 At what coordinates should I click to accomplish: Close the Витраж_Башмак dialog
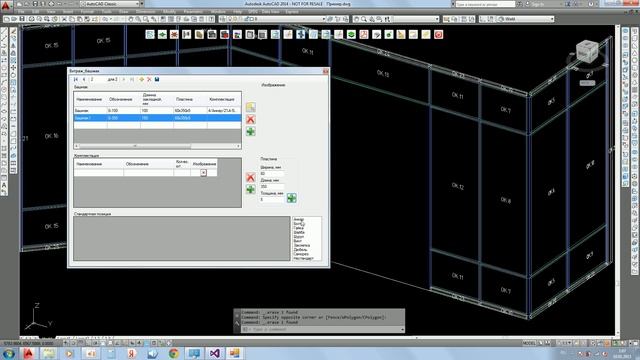325,71
